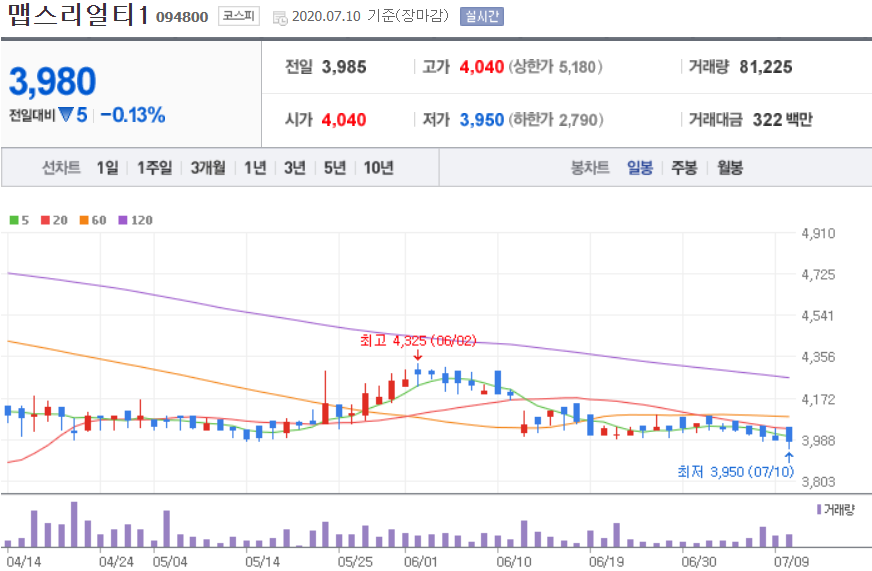
Task: Switch to 일봉 daily candle chart
Action: pos(640,167)
